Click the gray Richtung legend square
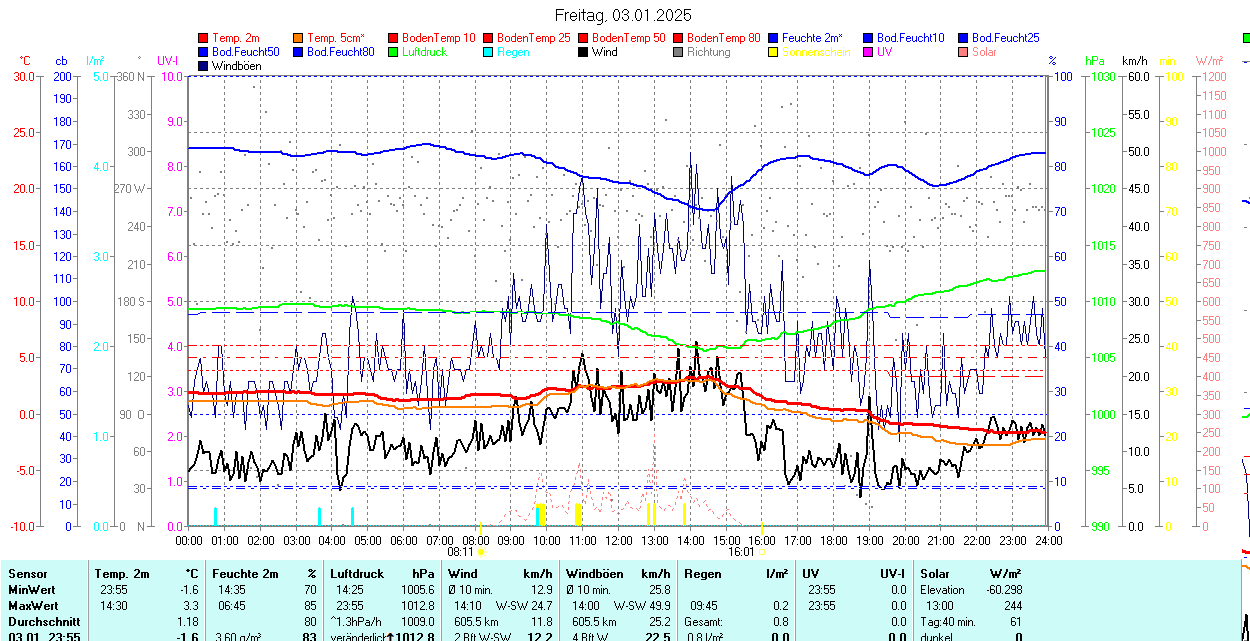Image resolution: width=1250 pixels, height=641 pixels. 679,52
